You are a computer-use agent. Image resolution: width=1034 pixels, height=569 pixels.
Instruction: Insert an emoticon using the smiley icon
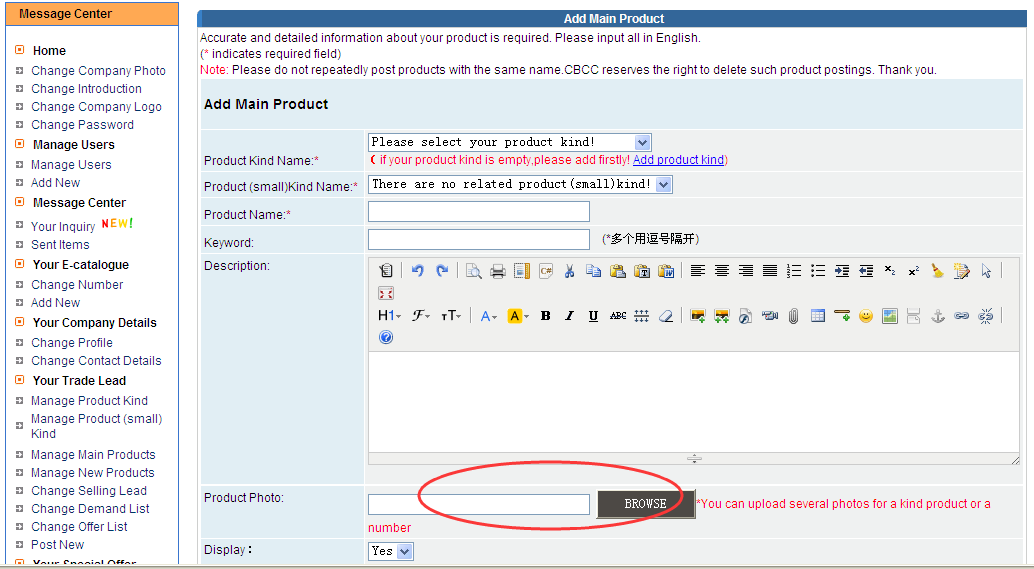coord(866,316)
